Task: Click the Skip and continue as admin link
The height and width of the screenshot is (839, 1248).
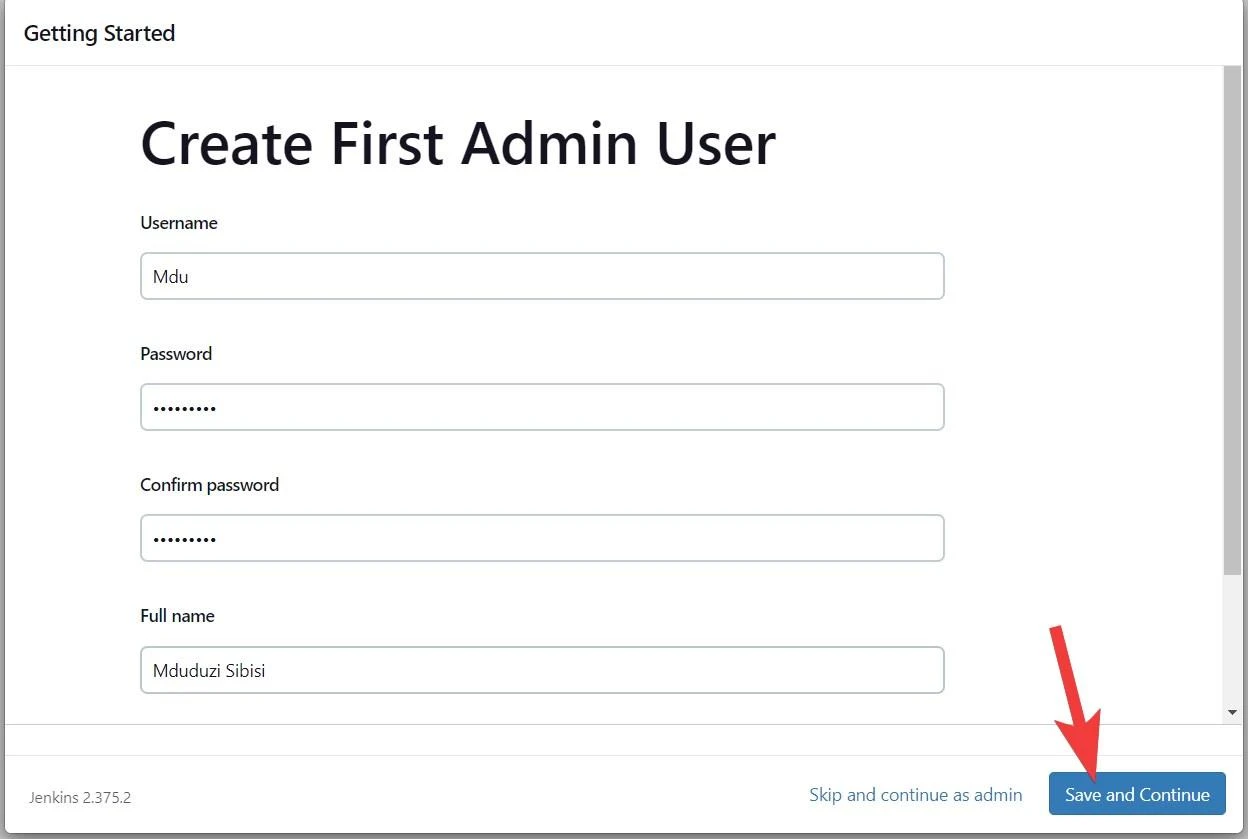Action: (x=915, y=794)
